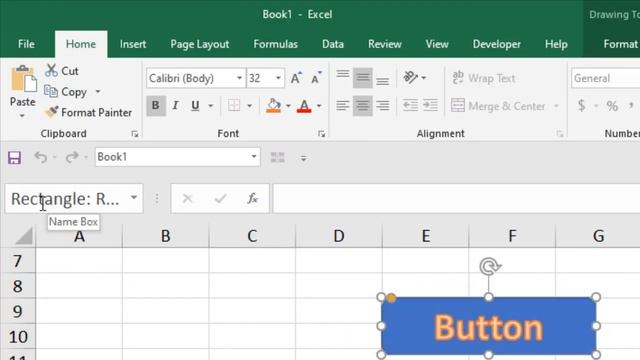The width and height of the screenshot is (640, 360).
Task: Open Font group dialog launcher
Action: (321, 134)
